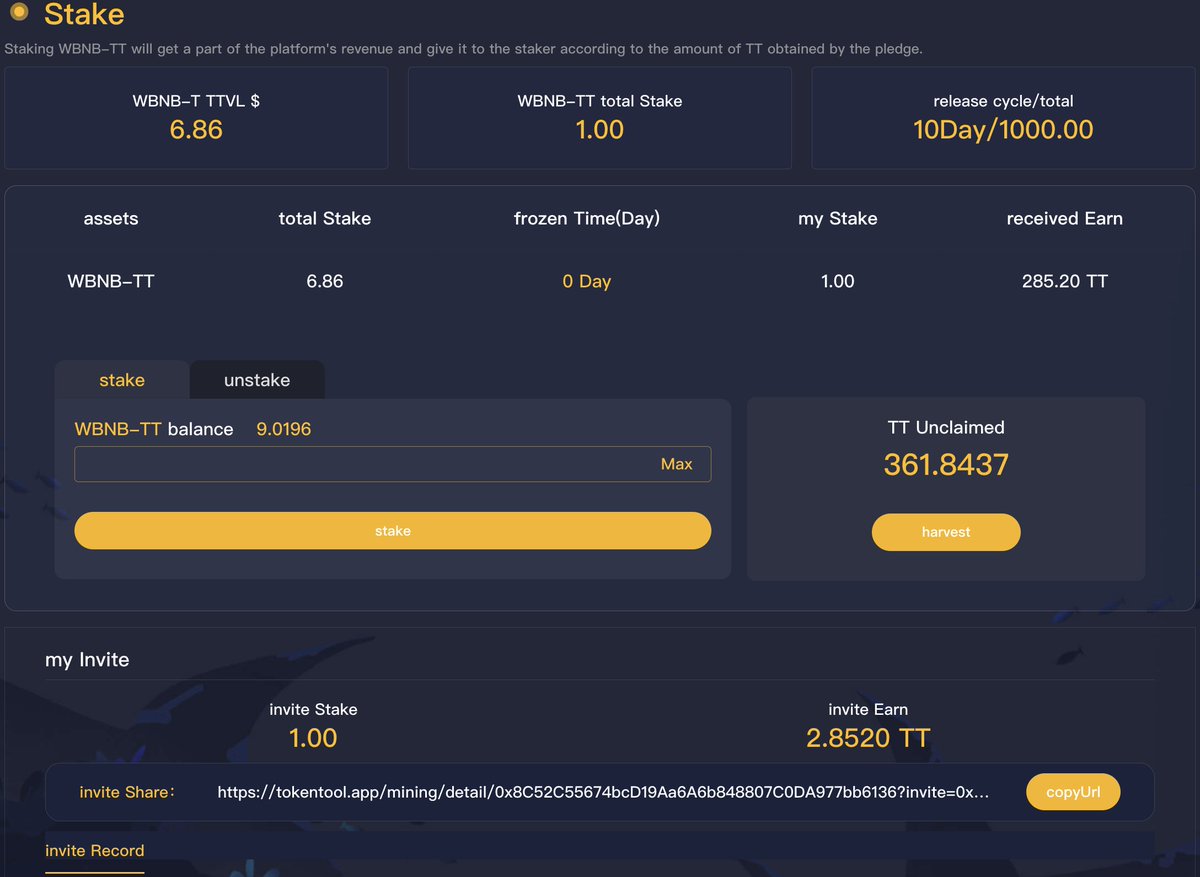The image size is (1200, 877).
Task: Click the my Stake row value 1.00
Action: coord(838,281)
